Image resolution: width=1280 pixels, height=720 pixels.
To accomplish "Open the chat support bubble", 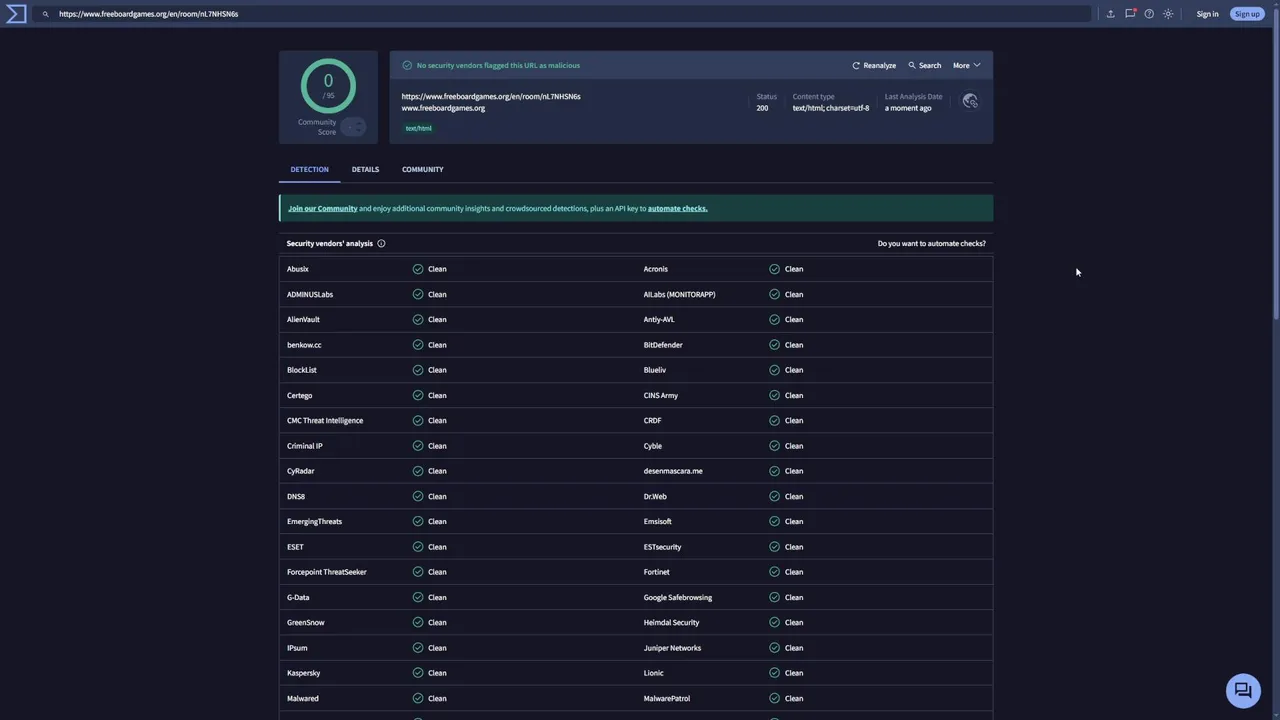I will pos(1243,690).
